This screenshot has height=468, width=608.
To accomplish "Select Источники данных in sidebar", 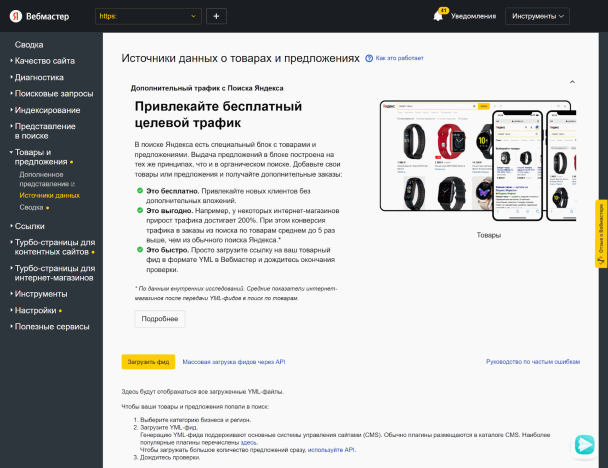I will point(49,196).
